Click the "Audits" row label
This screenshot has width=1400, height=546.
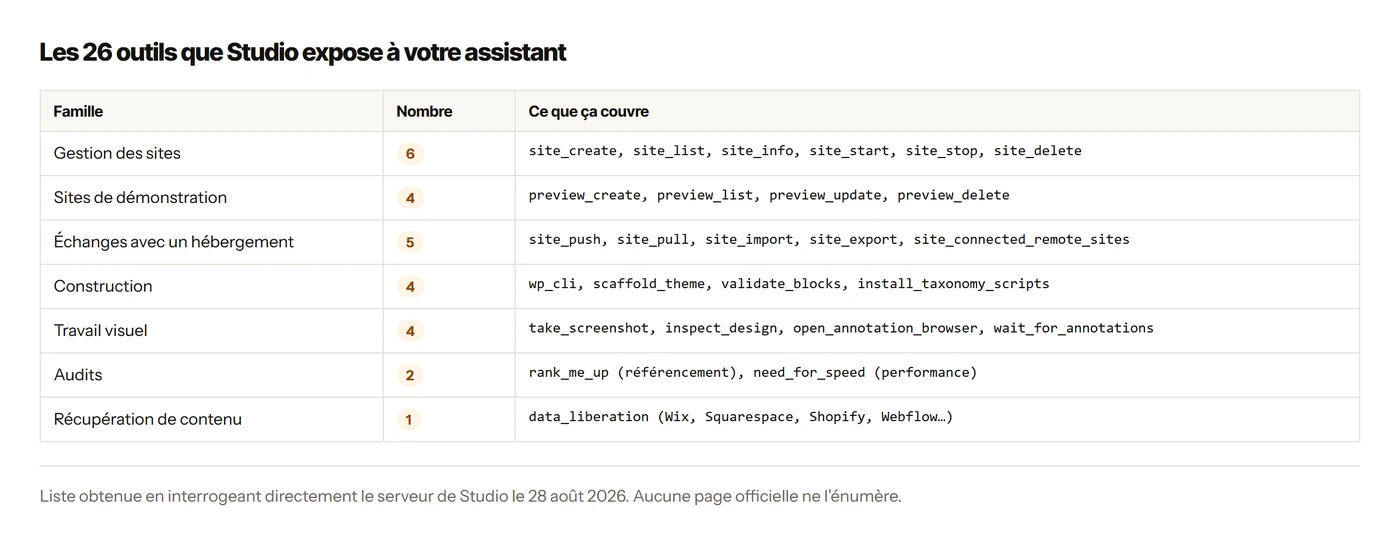(x=78, y=374)
